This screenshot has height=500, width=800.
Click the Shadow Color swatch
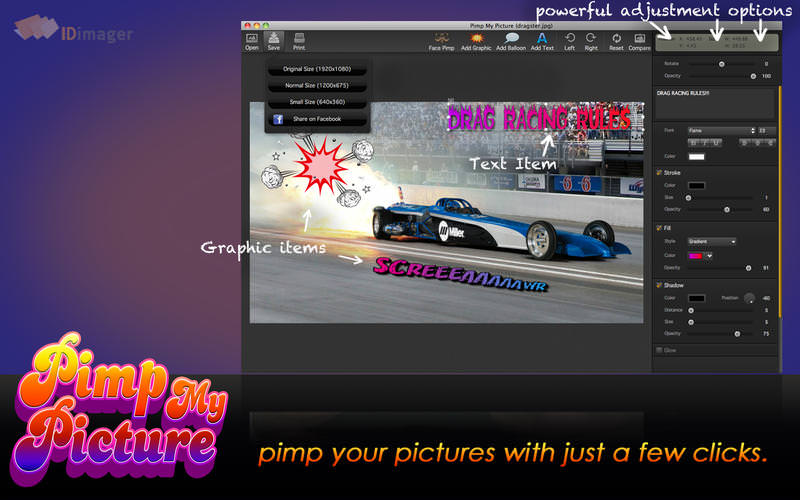696,298
